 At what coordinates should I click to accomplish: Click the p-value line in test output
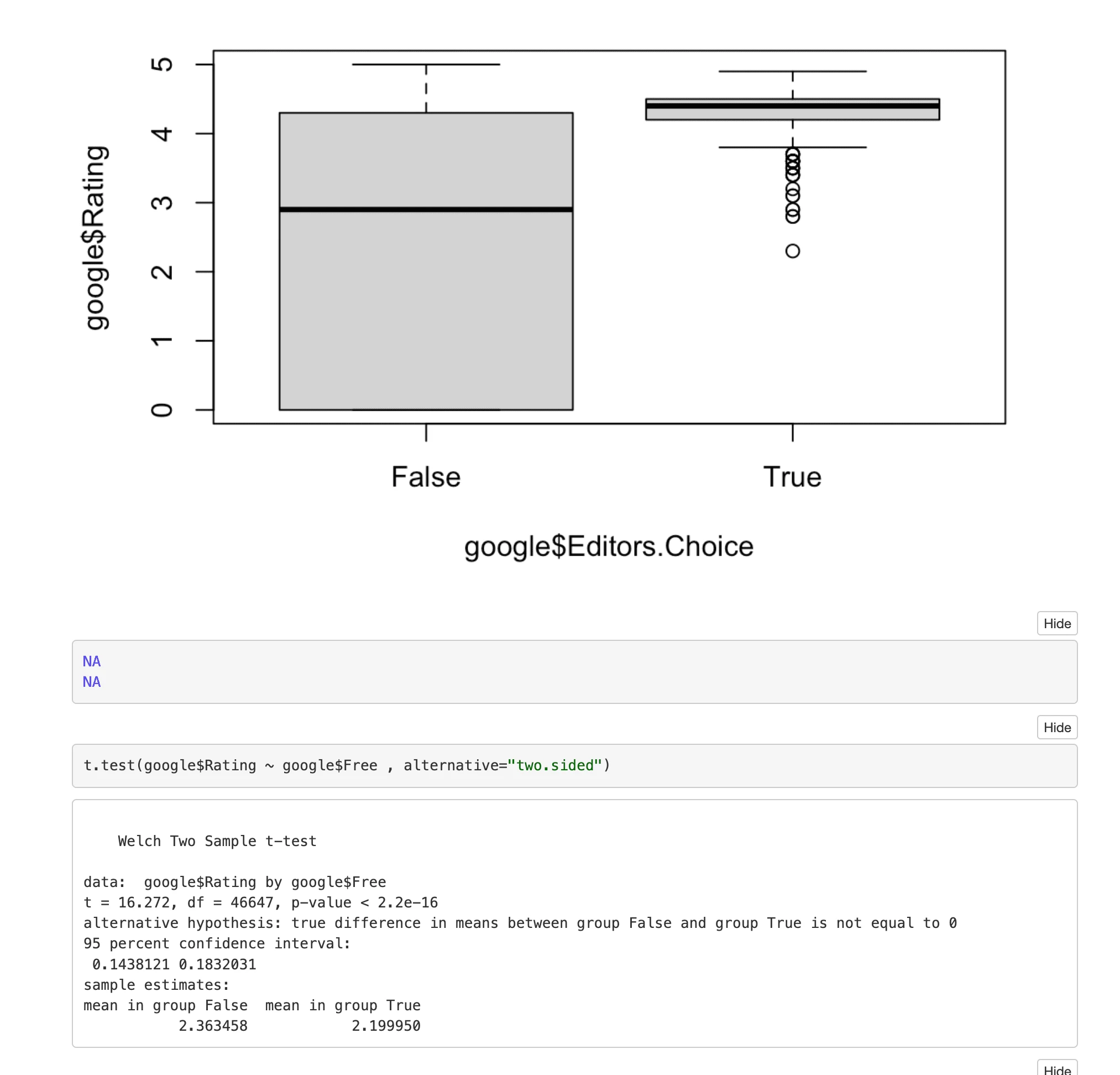[260, 903]
